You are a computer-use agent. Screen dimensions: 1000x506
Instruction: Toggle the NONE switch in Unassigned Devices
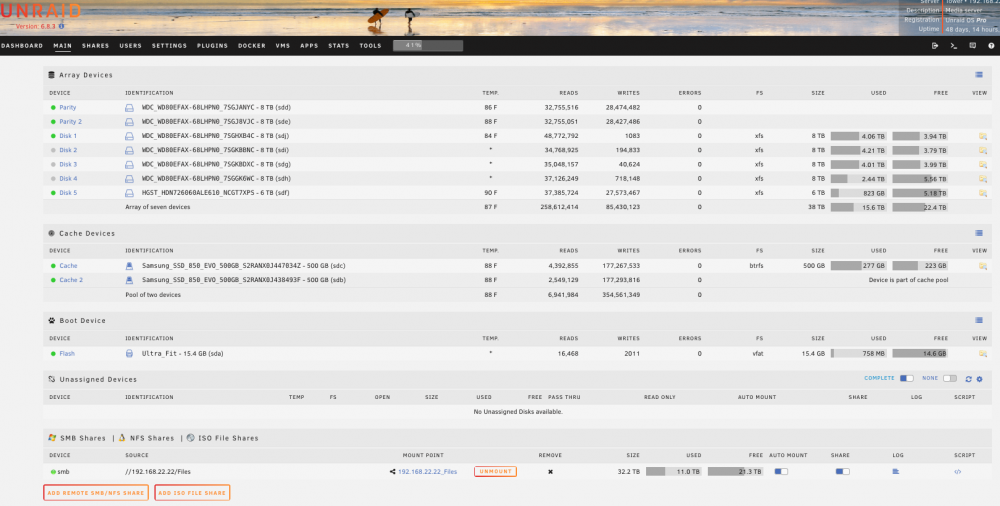[950, 378]
